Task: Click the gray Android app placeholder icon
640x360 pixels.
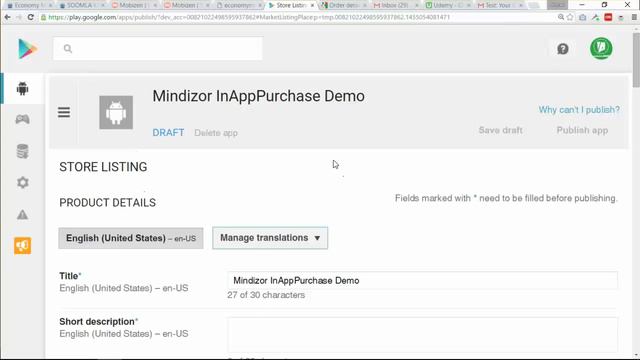Action: click(116, 112)
